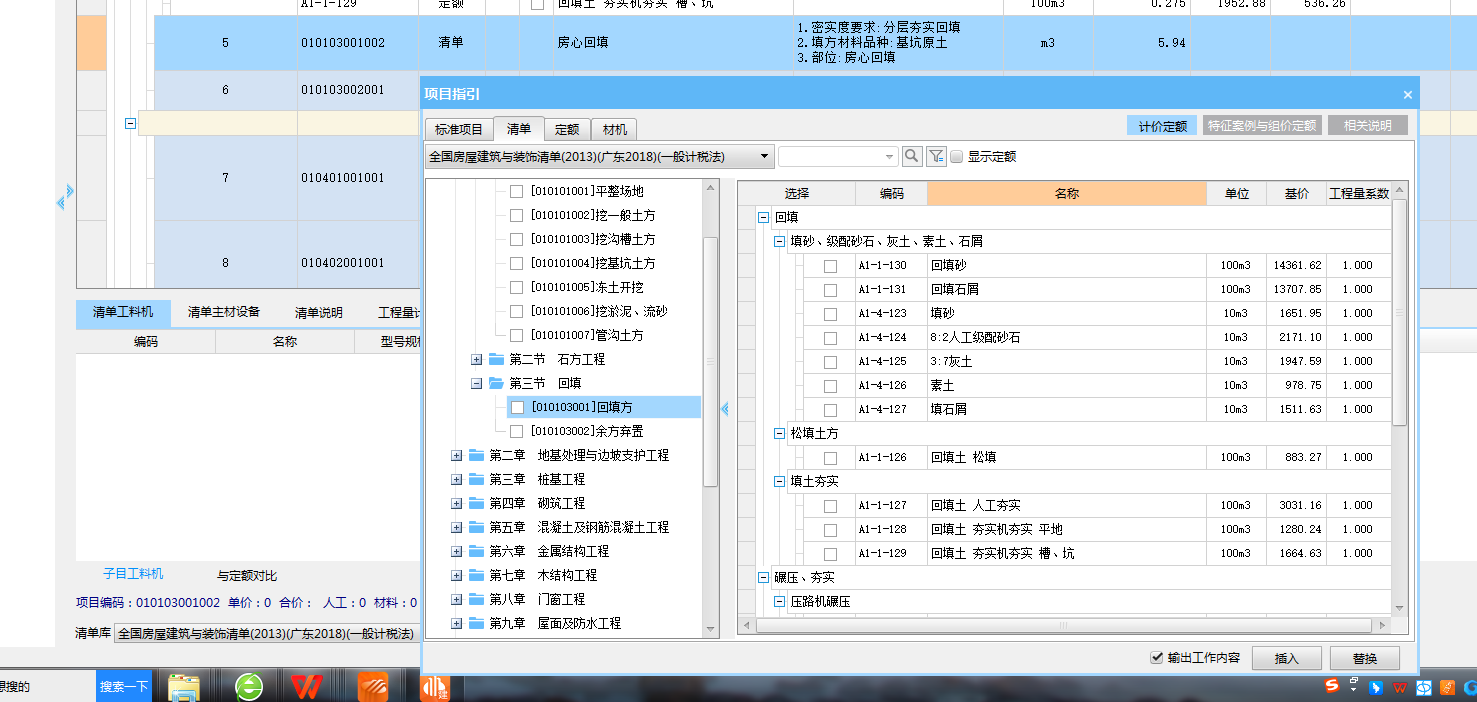This screenshot has height=702, width=1477.
Task: Collapse the 碾压、夯实 group
Action: click(763, 577)
